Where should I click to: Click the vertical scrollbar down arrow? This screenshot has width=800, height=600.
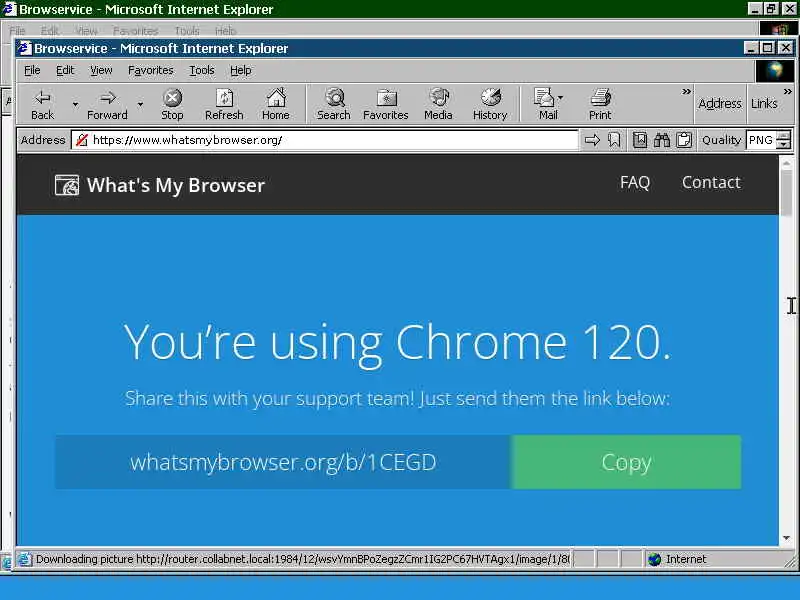786,538
